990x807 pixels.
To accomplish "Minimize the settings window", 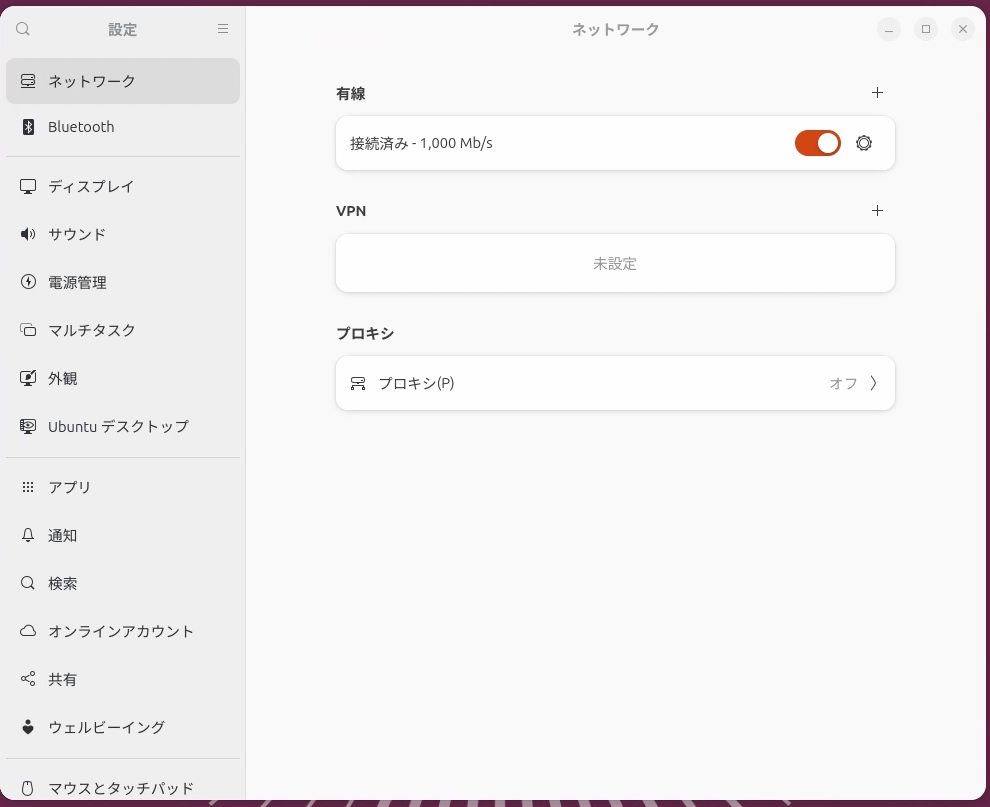I will pyautogui.click(x=888, y=29).
